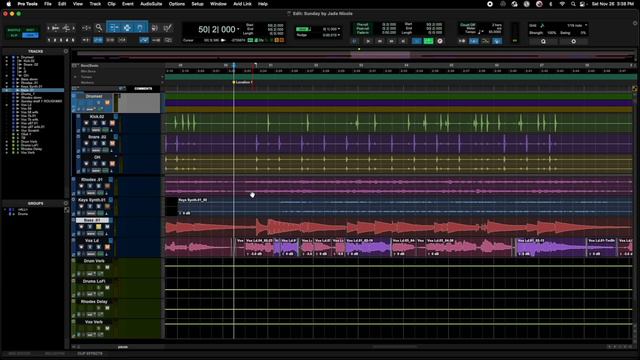Click horizontal zoom out arrow

pos(49,28)
